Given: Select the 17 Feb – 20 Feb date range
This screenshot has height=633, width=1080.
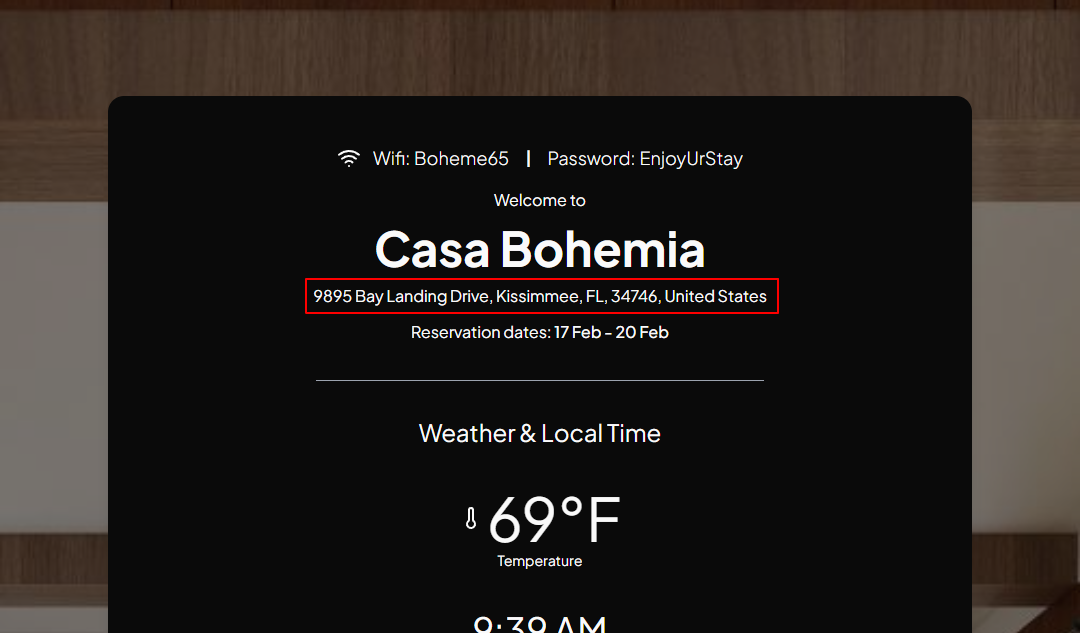Looking at the screenshot, I should (611, 332).
